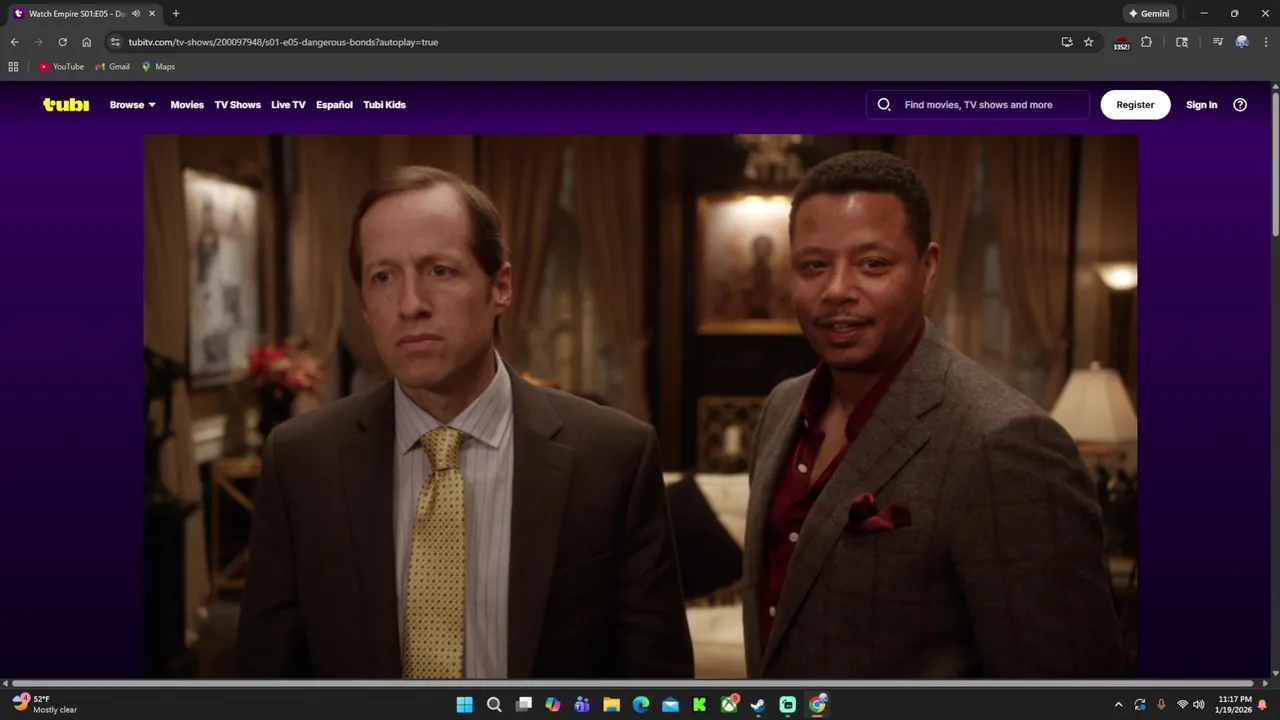Click the Register button

pyautogui.click(x=1135, y=105)
